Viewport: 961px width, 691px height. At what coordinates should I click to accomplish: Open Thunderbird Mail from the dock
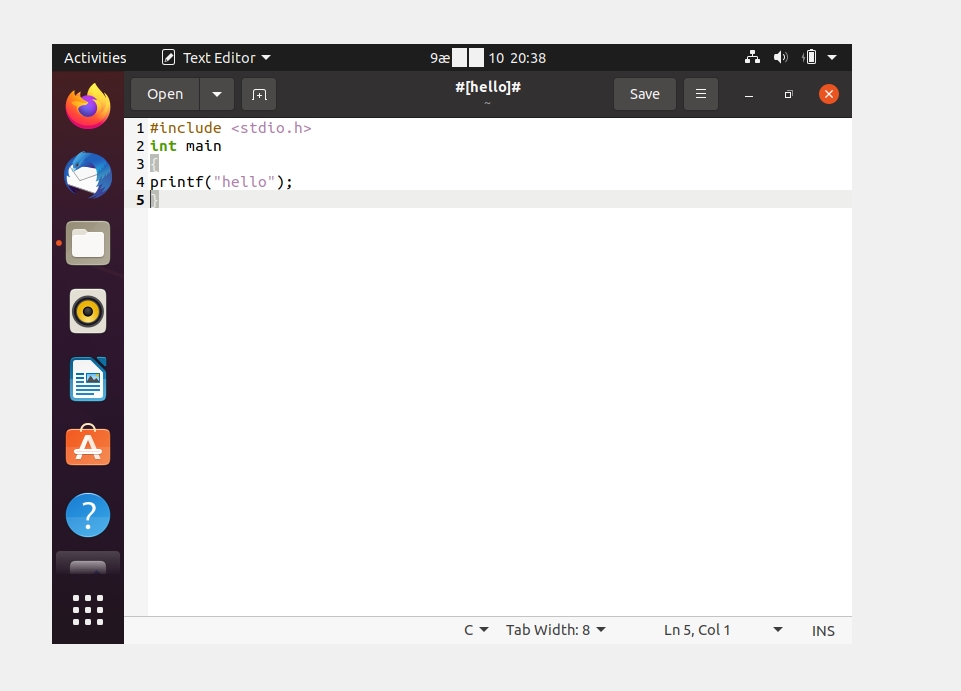coord(88,175)
